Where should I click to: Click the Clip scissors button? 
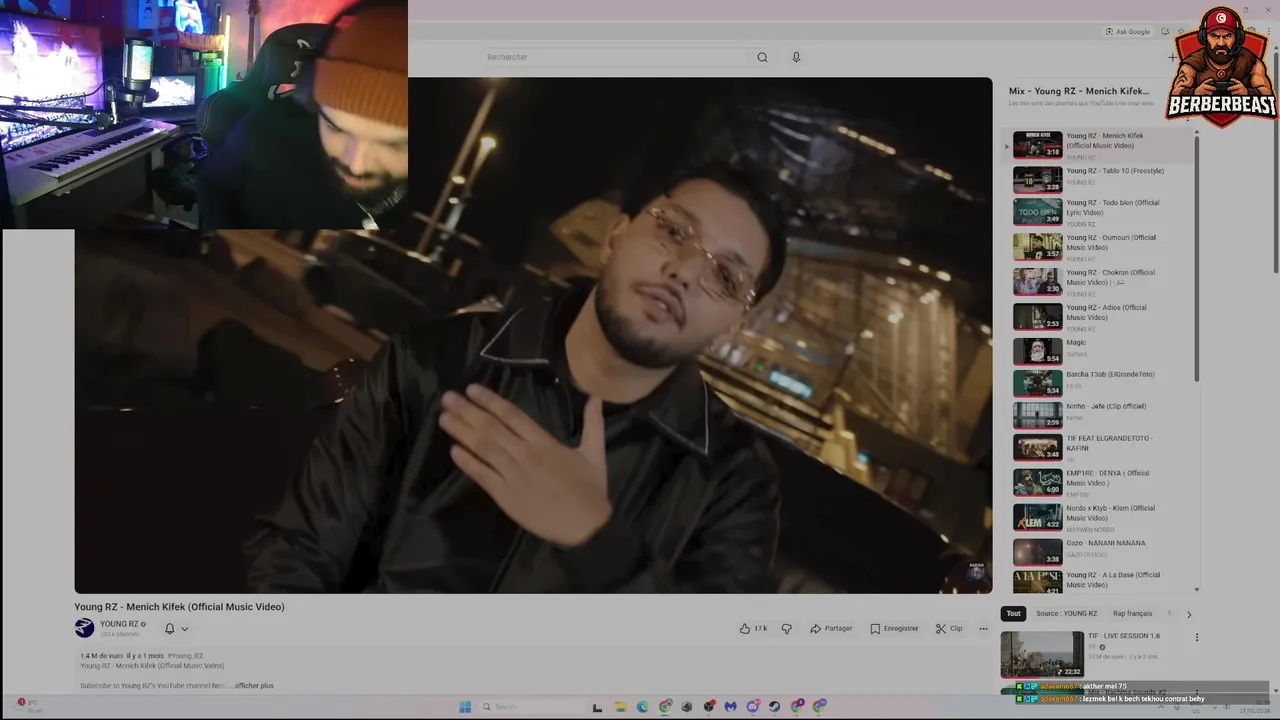coord(949,628)
